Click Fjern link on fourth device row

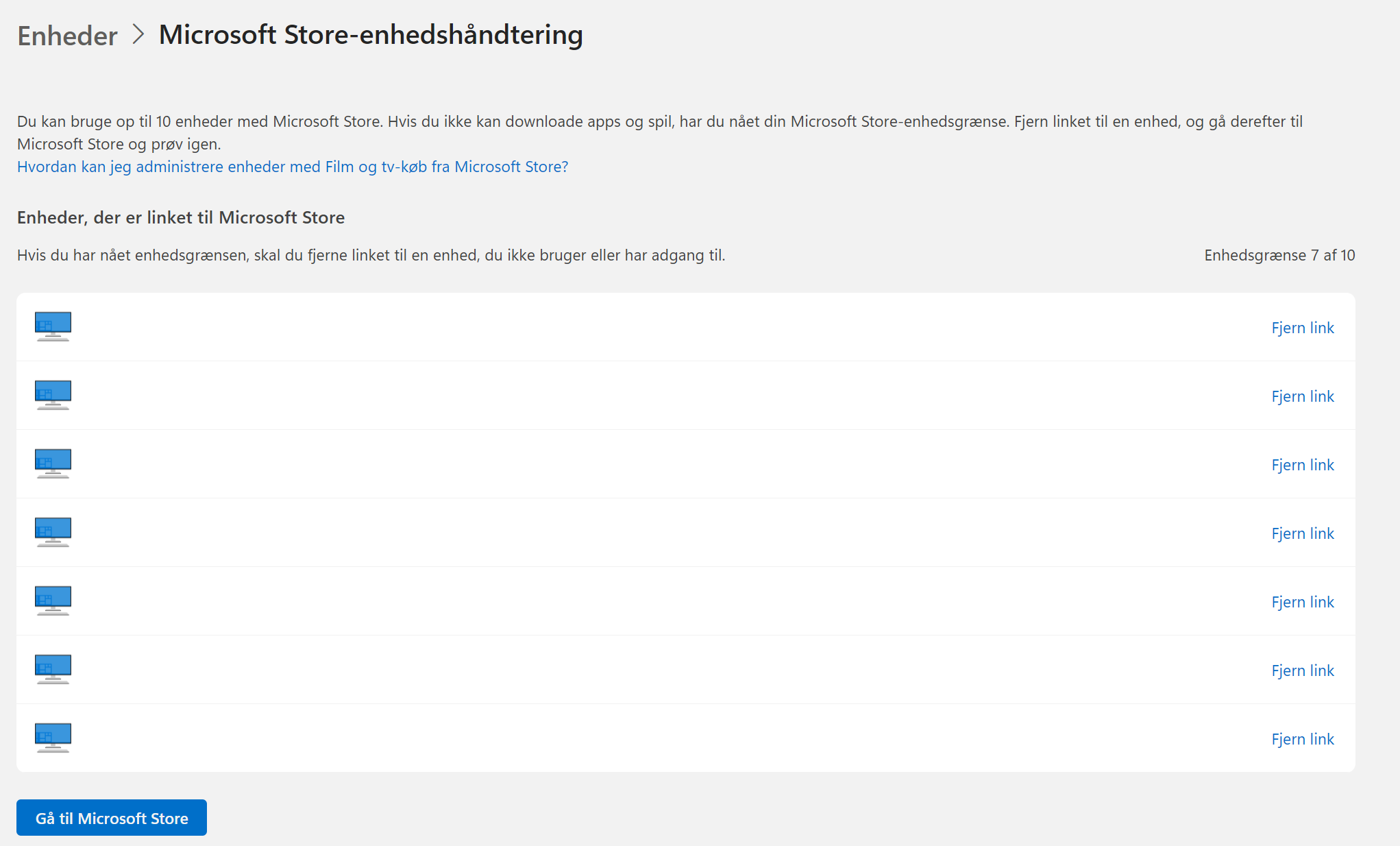click(1303, 533)
